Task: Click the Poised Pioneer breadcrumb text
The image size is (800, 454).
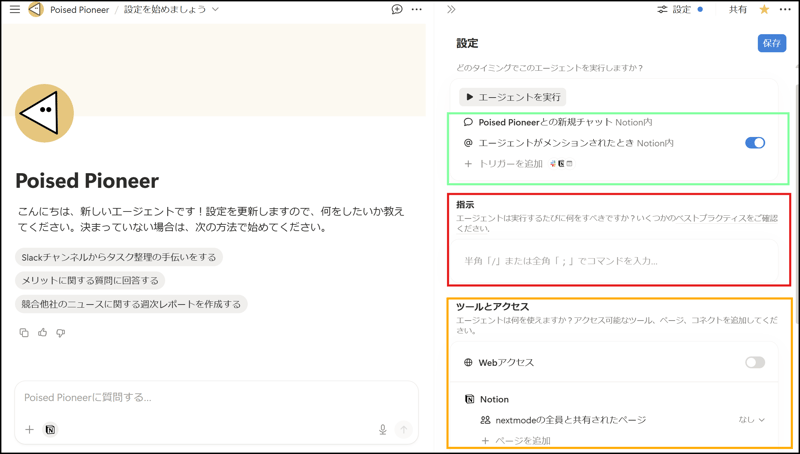Action: [80, 10]
